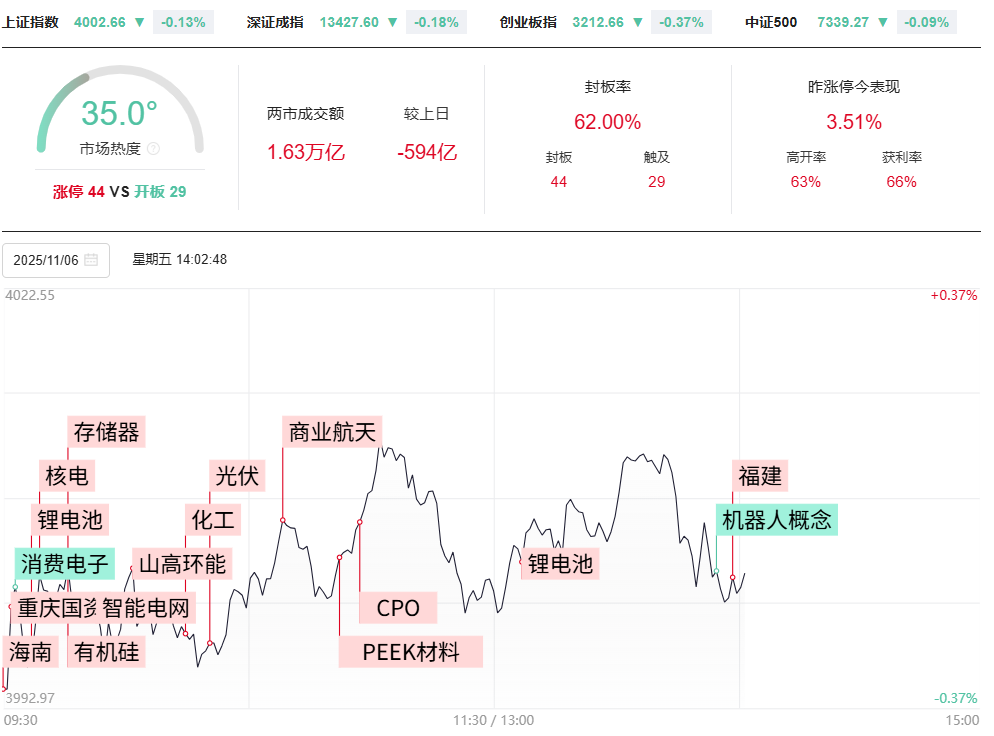Click the down arrow beside 深证成指

(x=392, y=22)
